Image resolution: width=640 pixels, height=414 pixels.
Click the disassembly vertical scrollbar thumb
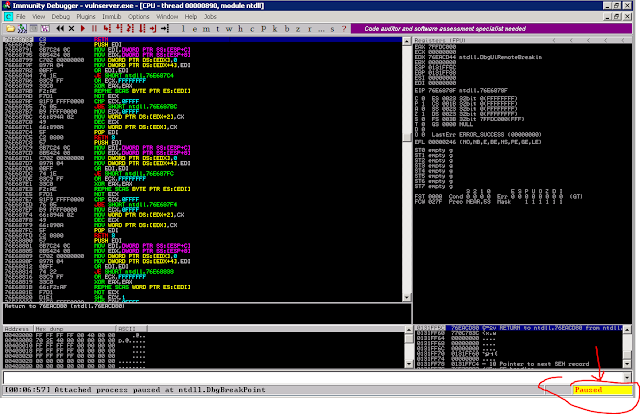tap(407, 136)
